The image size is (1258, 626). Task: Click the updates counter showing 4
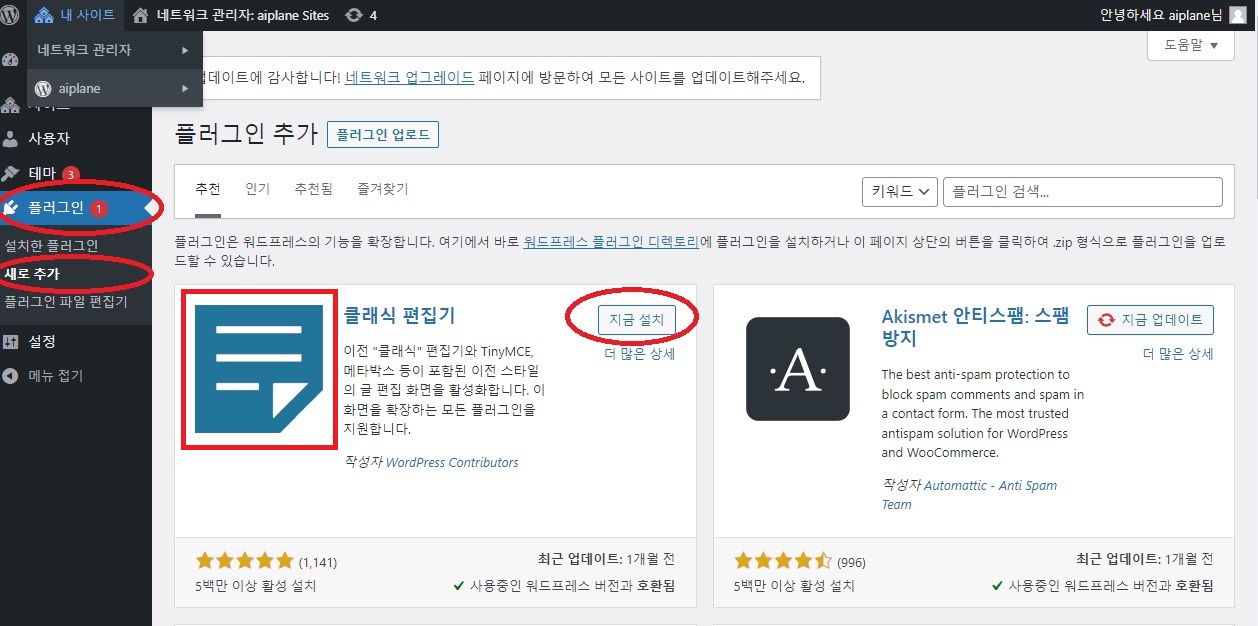point(361,15)
